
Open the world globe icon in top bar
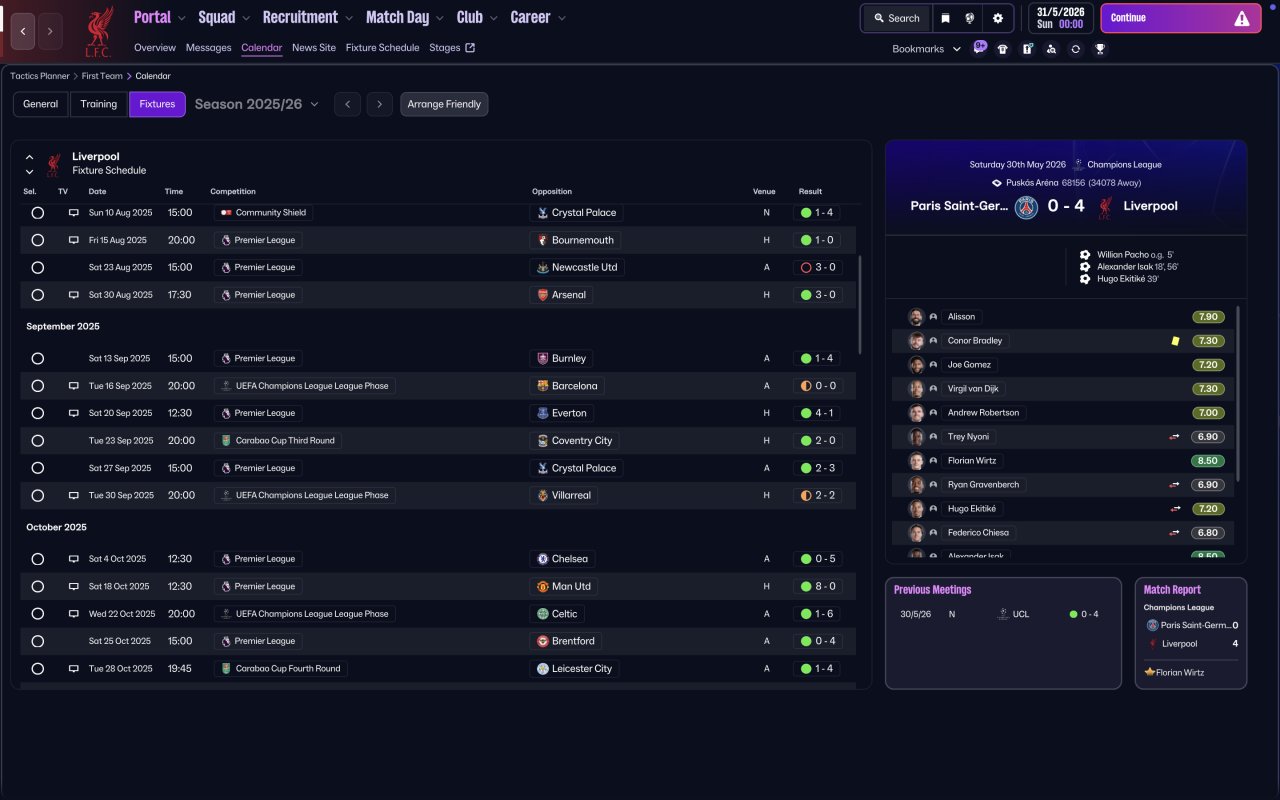point(970,18)
